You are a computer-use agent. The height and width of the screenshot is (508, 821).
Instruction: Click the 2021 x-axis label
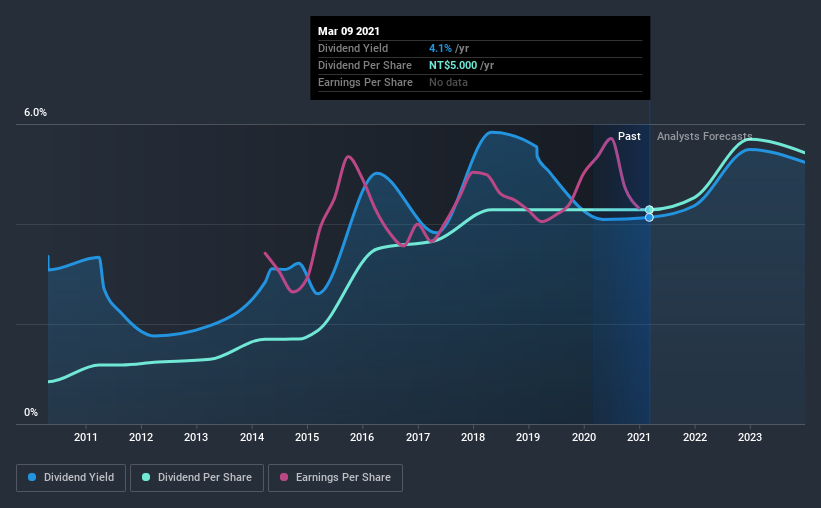tap(639, 437)
